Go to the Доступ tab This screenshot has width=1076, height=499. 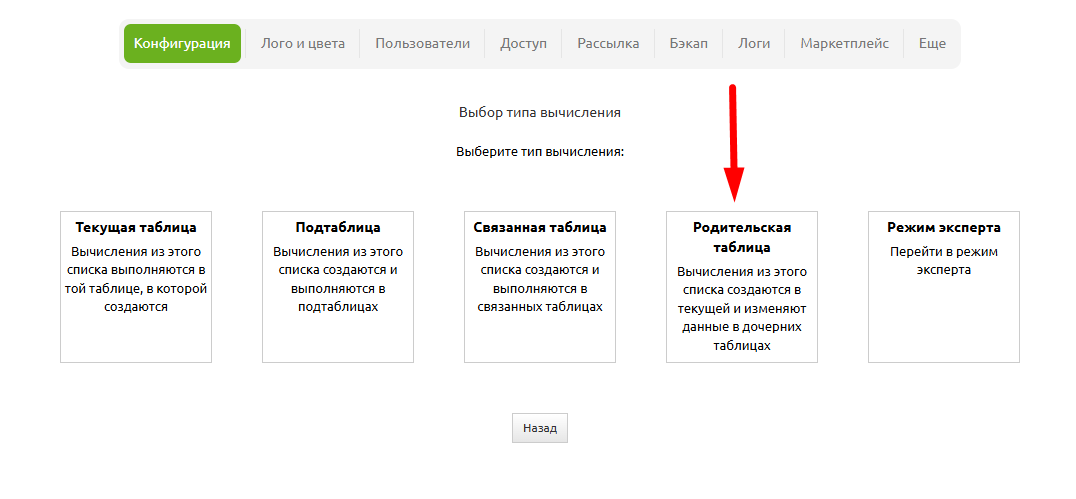523,44
